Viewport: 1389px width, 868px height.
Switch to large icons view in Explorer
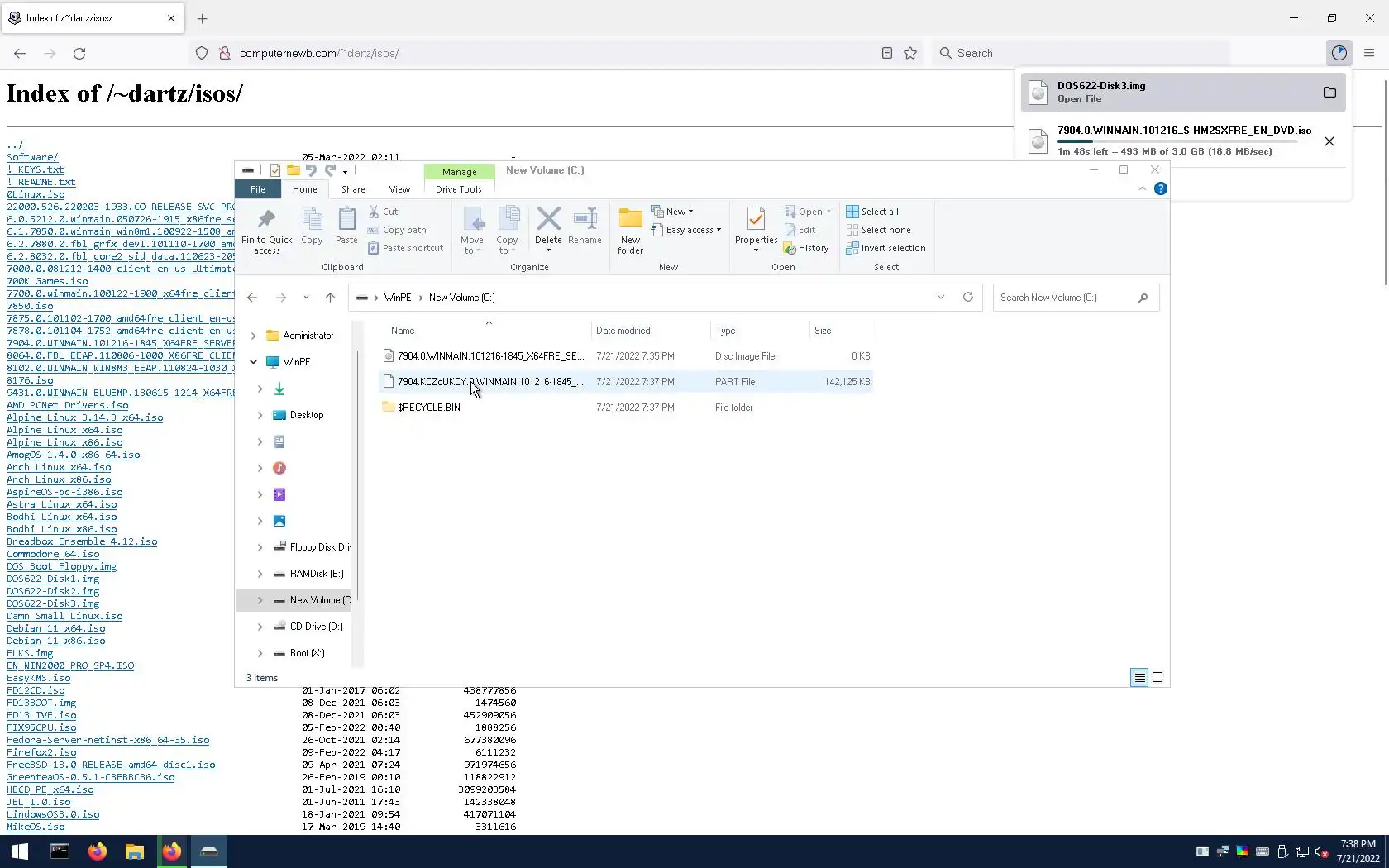(x=1157, y=677)
